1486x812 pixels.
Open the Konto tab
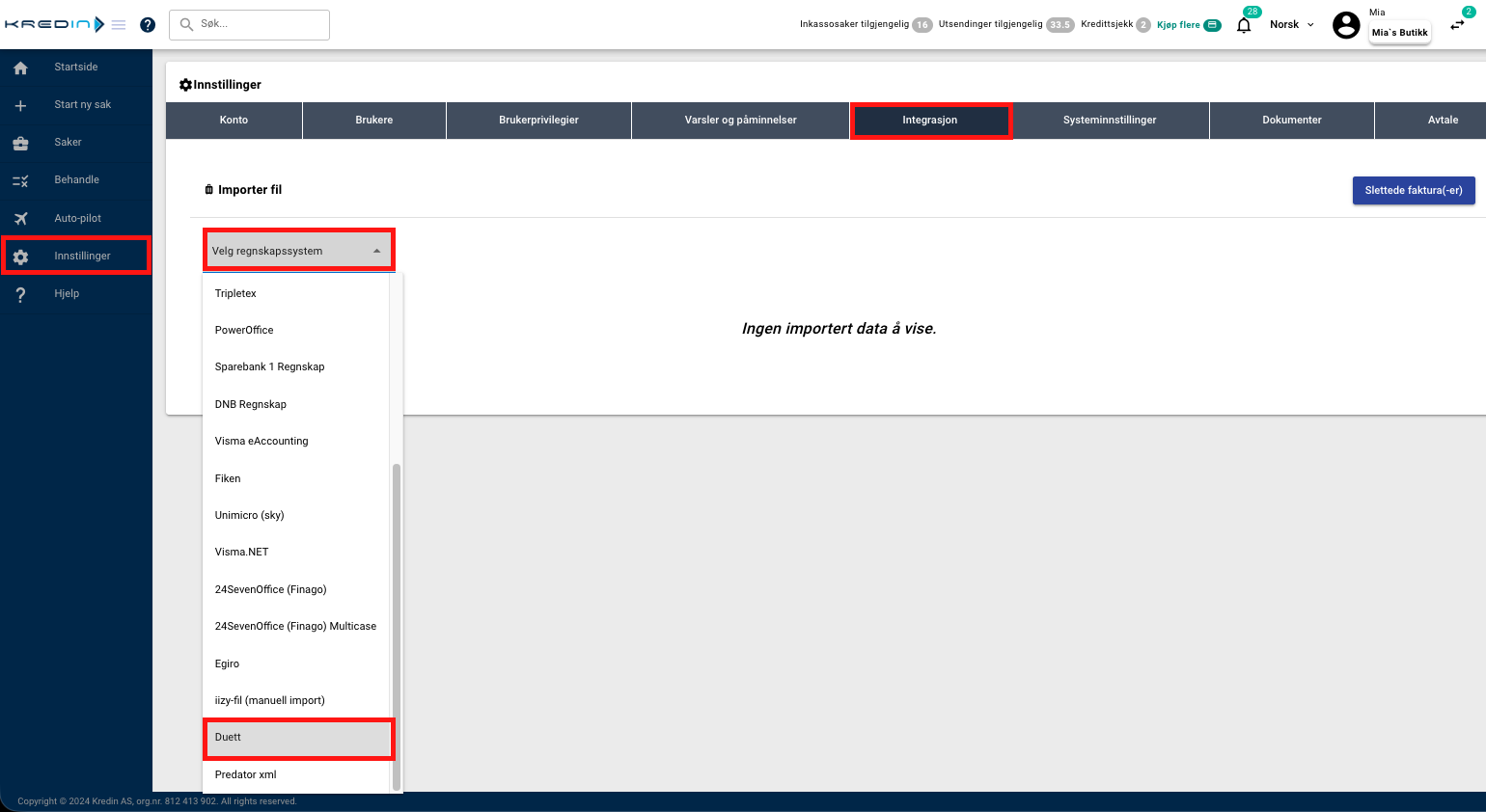tap(234, 121)
